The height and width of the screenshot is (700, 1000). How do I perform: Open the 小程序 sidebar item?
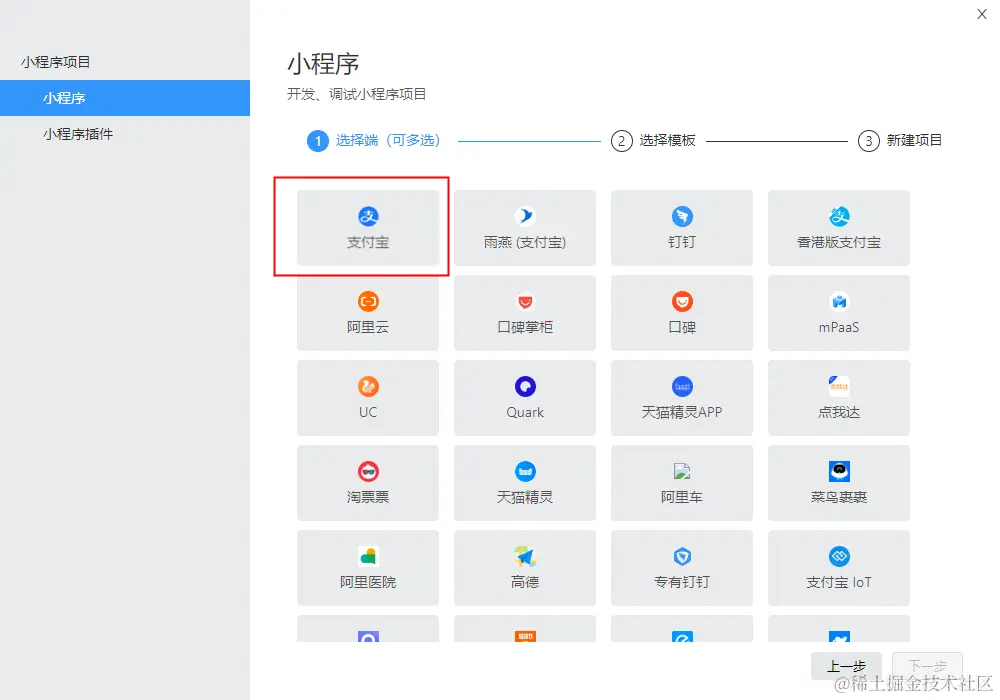[x=125, y=98]
